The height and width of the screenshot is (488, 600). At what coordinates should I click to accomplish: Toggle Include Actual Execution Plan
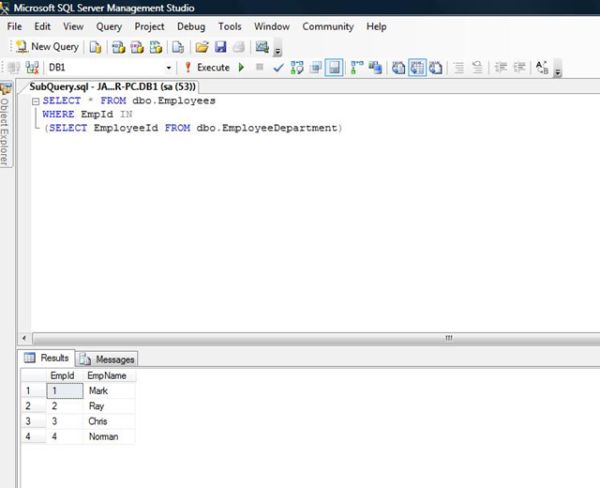(357, 68)
